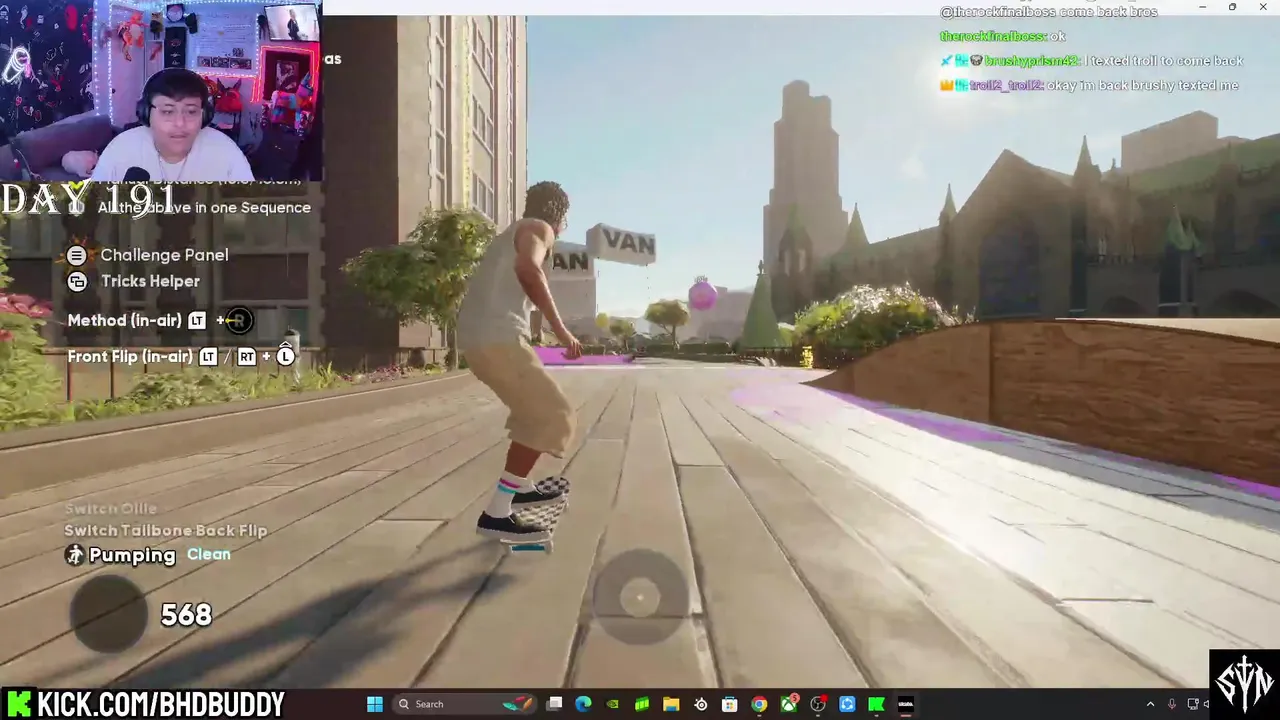Open Task View from the taskbar
1280x720 pixels.
click(555, 704)
